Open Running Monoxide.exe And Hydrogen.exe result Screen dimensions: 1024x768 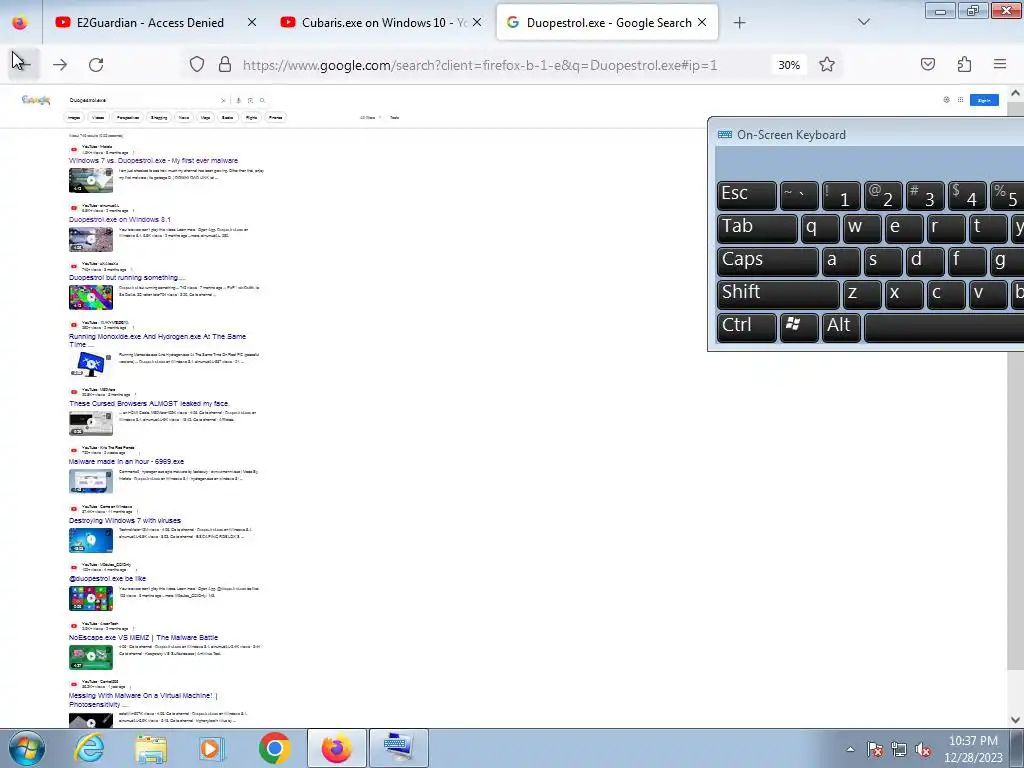(x=157, y=340)
